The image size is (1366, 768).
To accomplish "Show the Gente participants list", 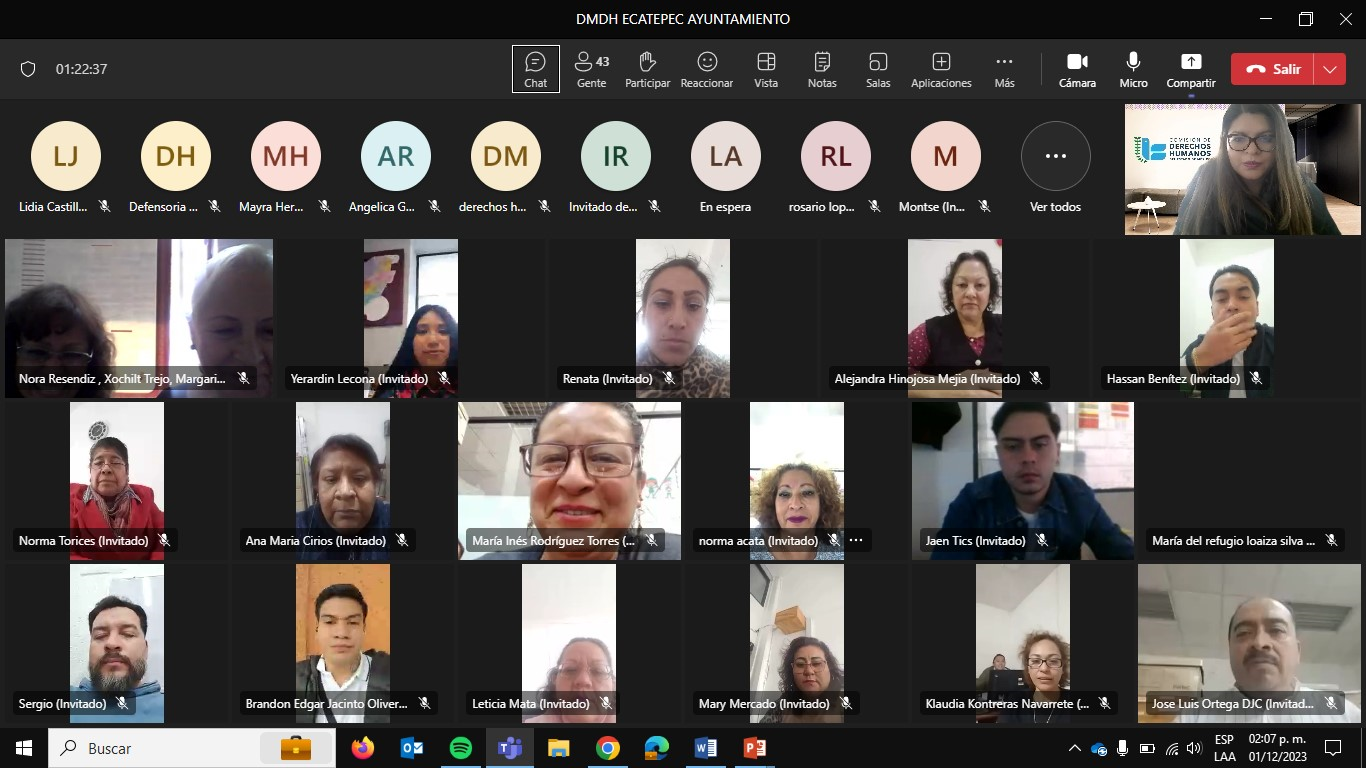I will pyautogui.click(x=591, y=69).
